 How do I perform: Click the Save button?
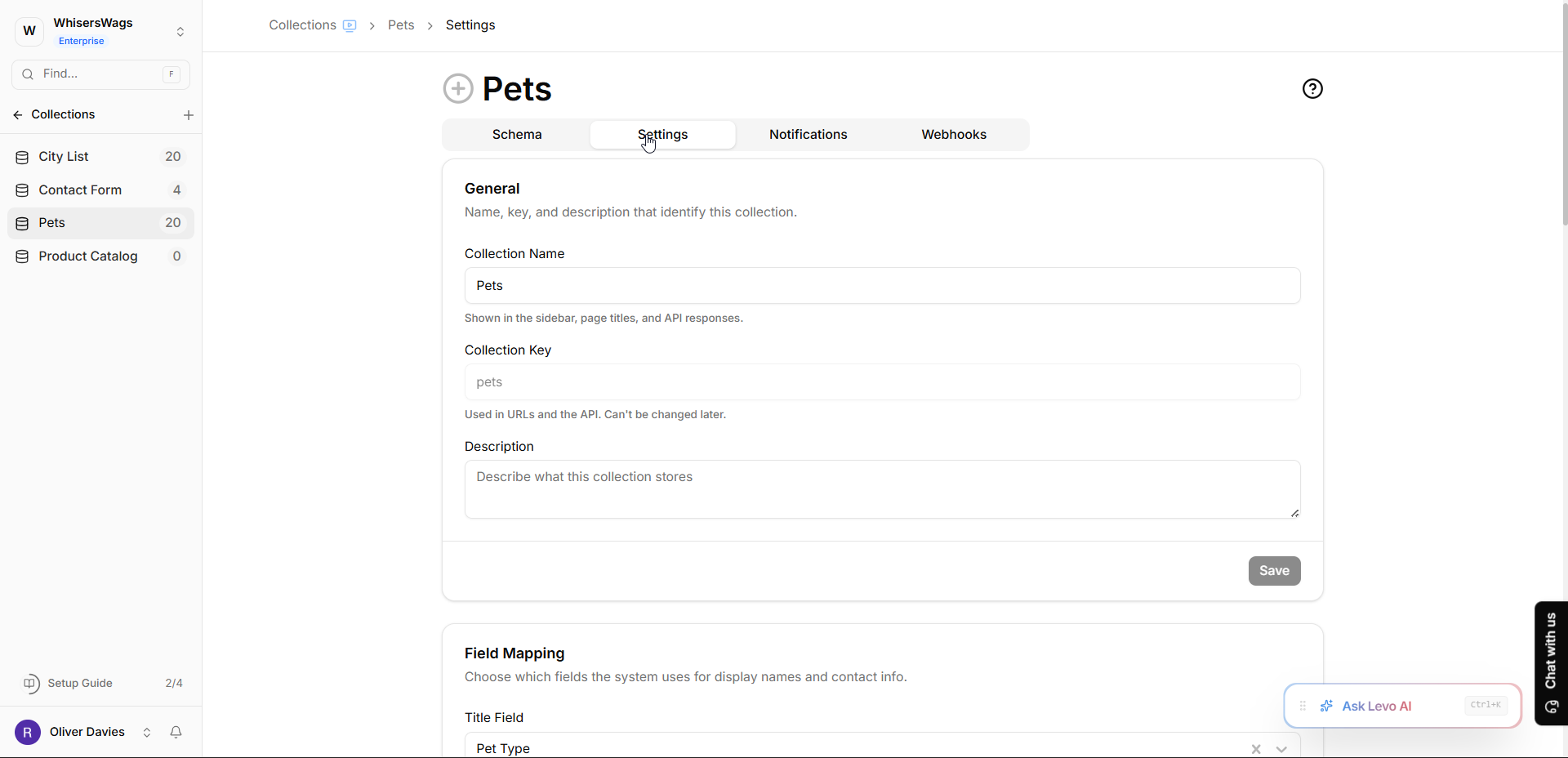click(1274, 571)
